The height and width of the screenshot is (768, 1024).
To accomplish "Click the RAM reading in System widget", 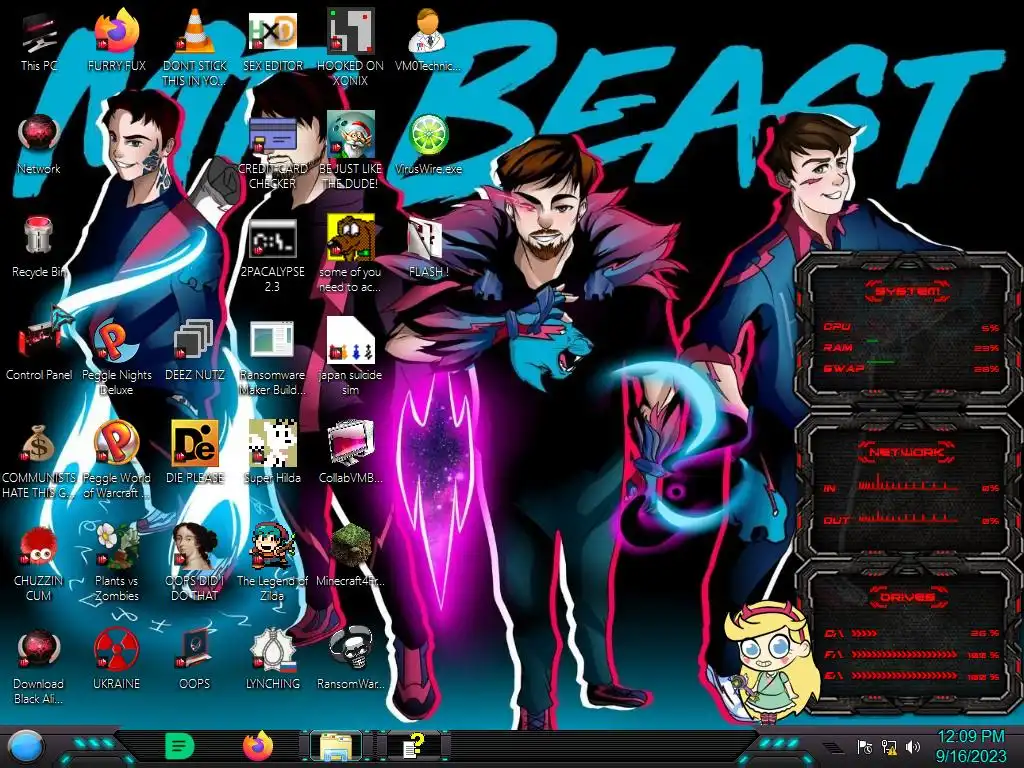I will click(x=912, y=347).
